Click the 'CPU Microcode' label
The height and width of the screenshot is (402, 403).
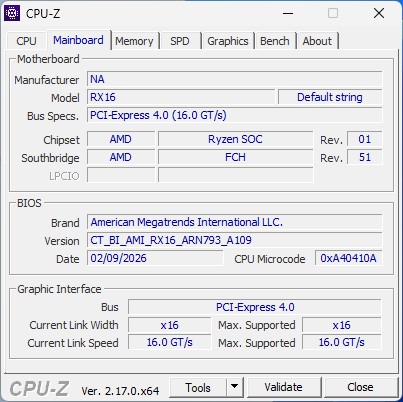[270, 259]
